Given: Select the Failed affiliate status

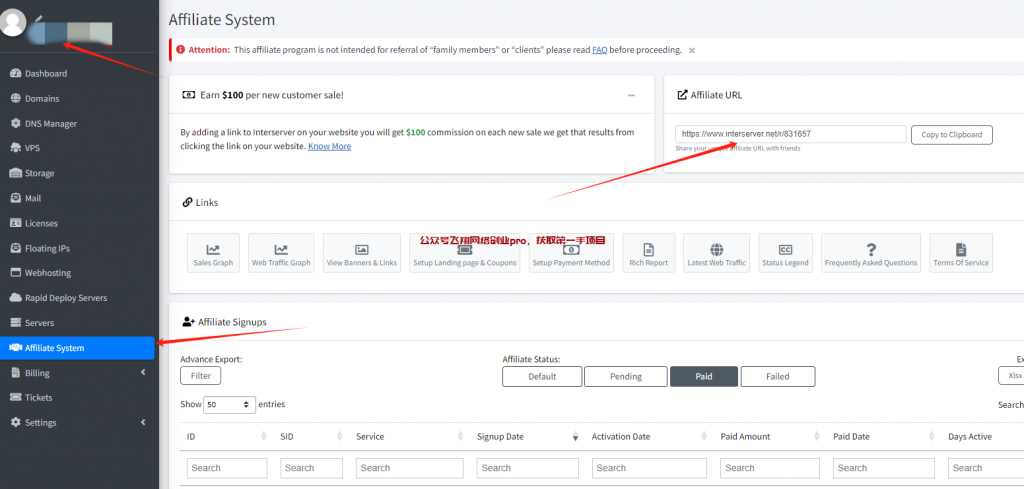Looking at the screenshot, I should (777, 376).
